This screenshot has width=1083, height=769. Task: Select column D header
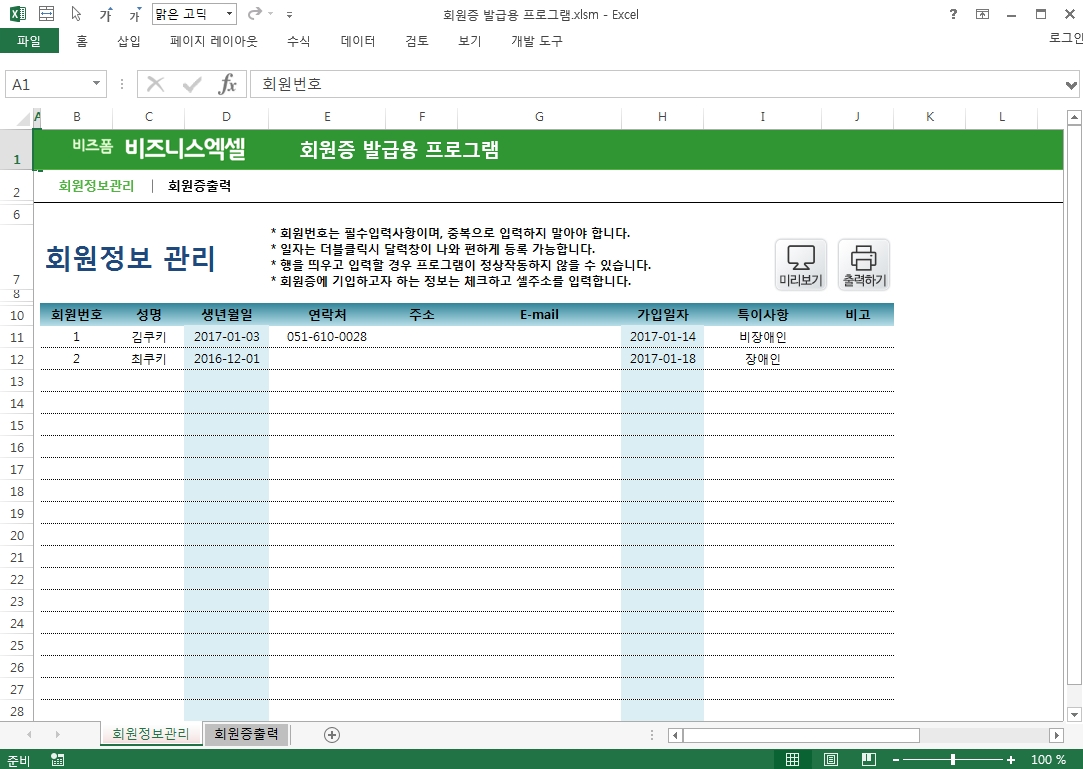click(227, 117)
